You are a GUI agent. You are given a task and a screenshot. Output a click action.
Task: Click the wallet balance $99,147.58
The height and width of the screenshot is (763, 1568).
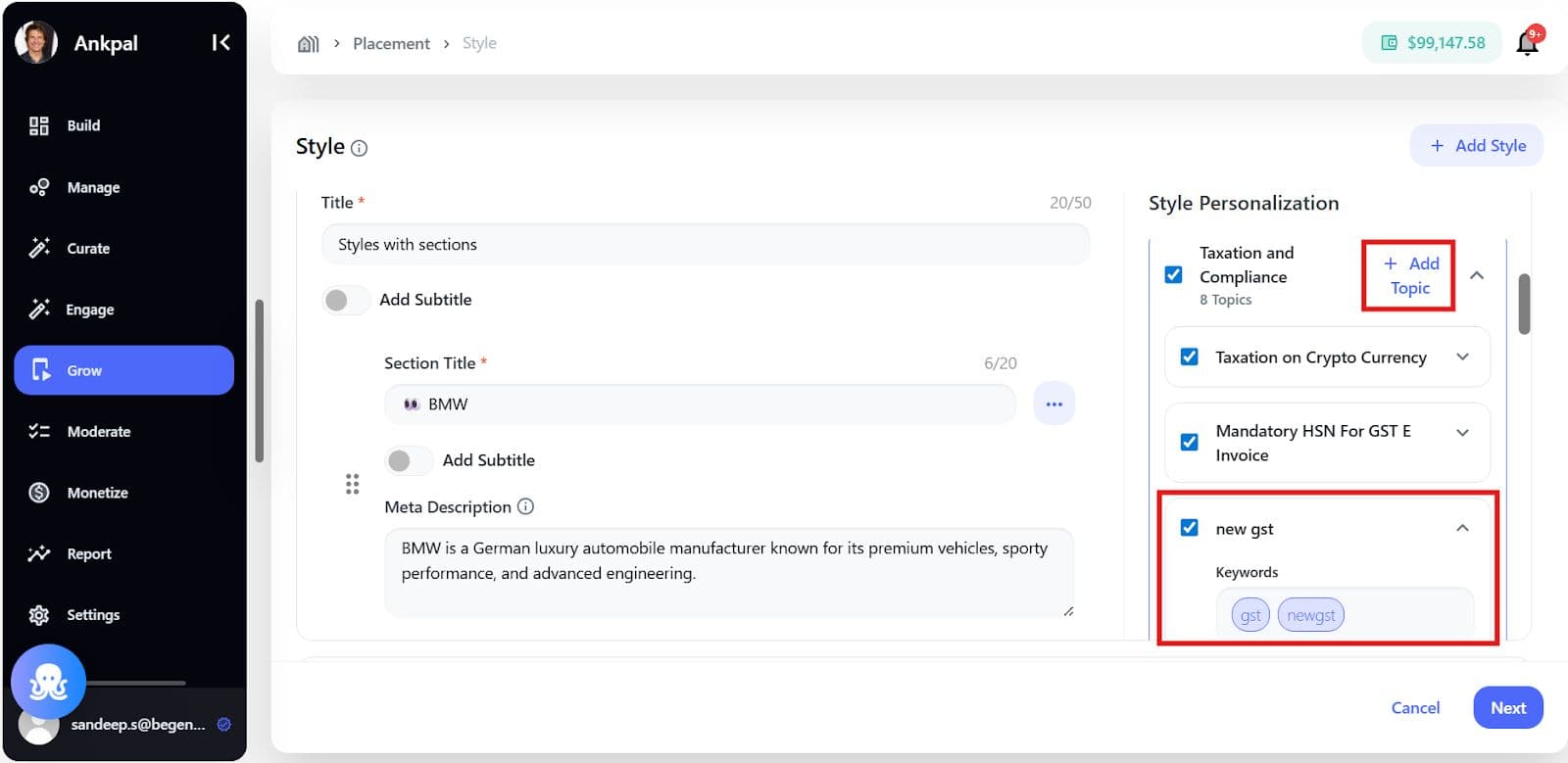1433,43
